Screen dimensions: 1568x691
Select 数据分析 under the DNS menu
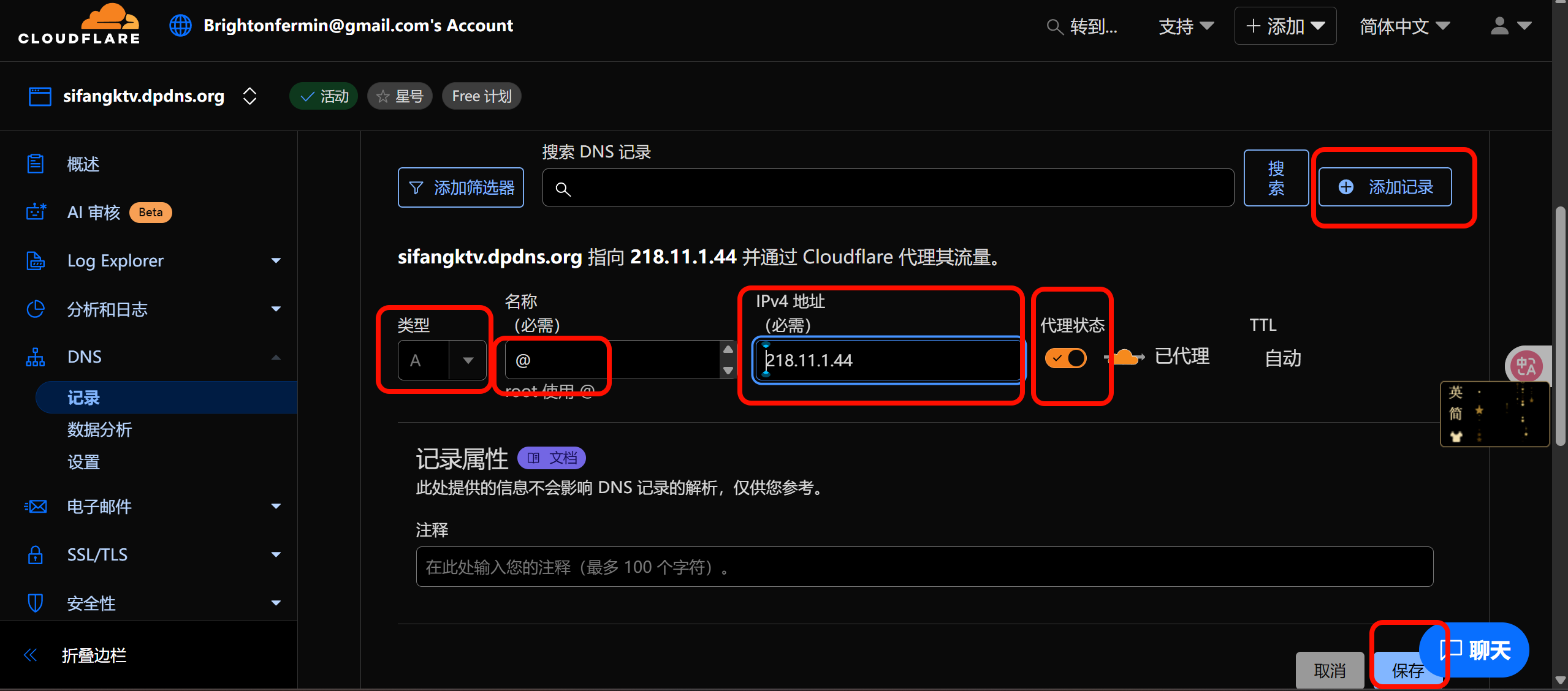[x=99, y=429]
